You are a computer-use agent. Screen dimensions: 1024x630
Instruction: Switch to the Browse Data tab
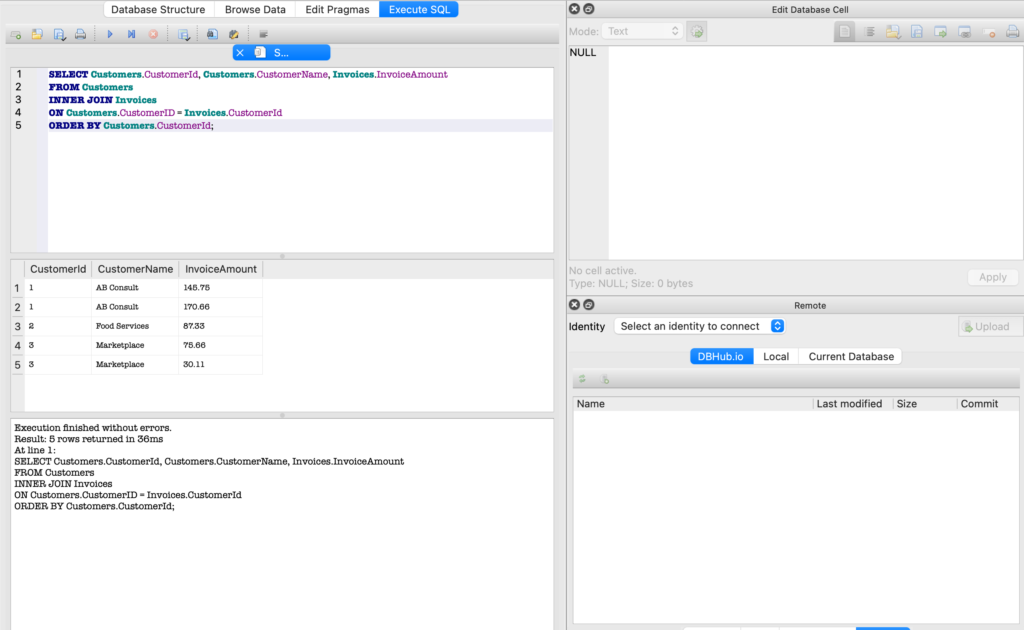(x=255, y=9)
